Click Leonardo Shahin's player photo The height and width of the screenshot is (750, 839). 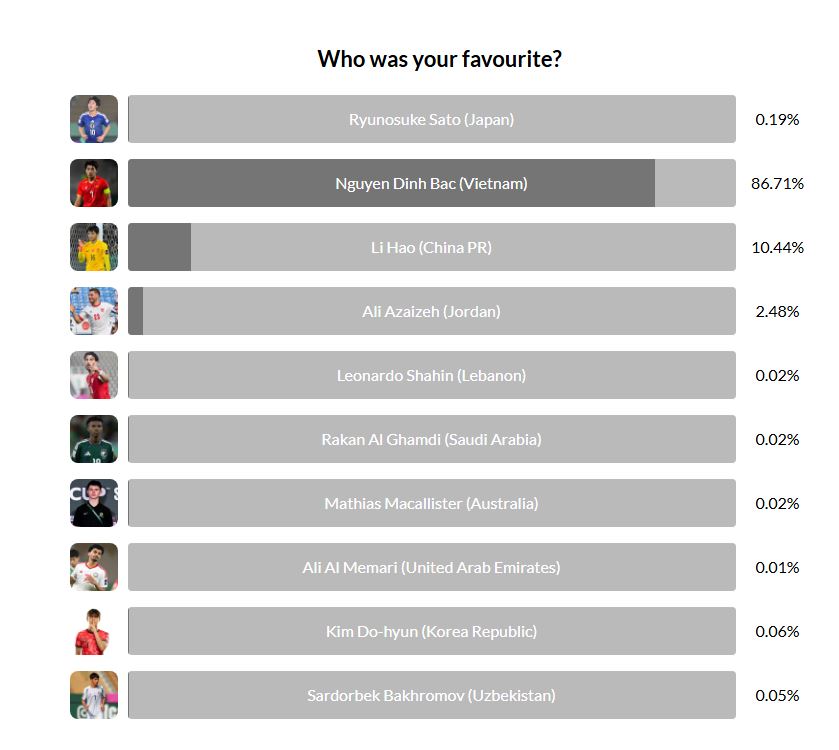[x=94, y=375]
